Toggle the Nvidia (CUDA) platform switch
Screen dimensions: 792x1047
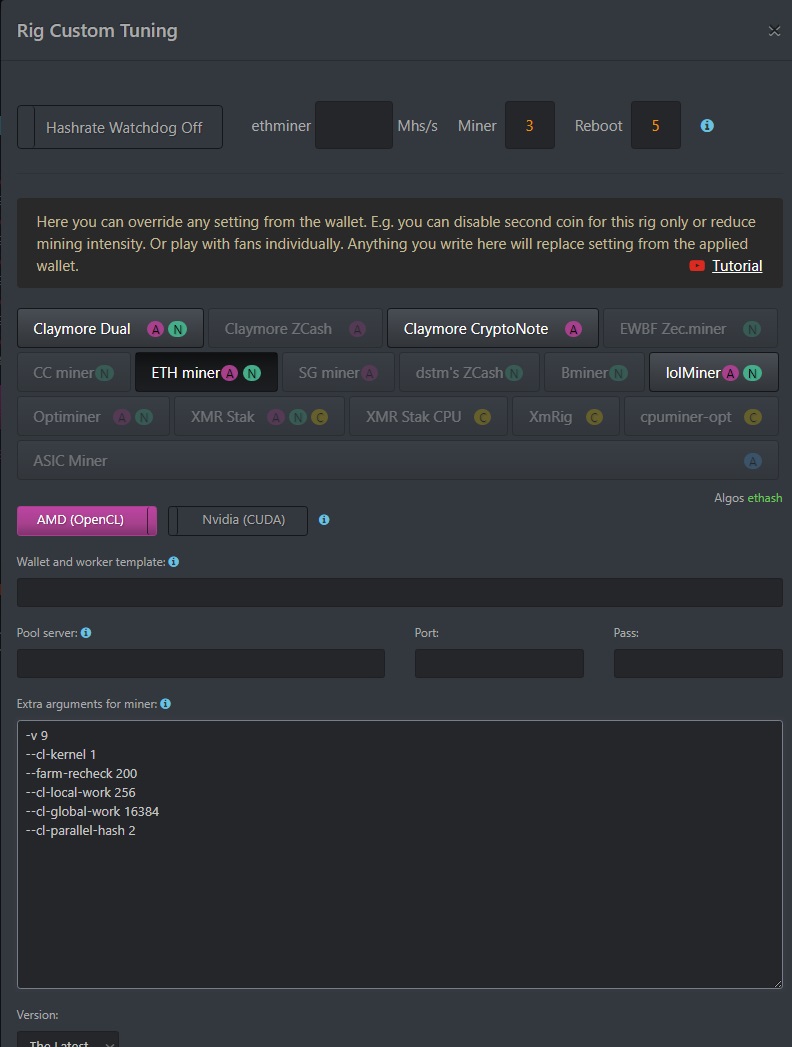pyautogui.click(x=238, y=520)
